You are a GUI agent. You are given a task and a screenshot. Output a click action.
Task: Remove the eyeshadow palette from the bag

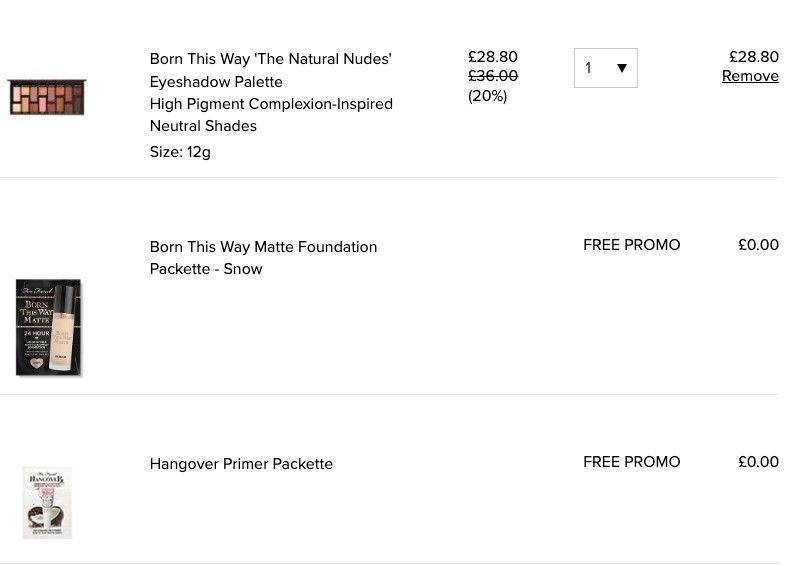click(x=750, y=76)
